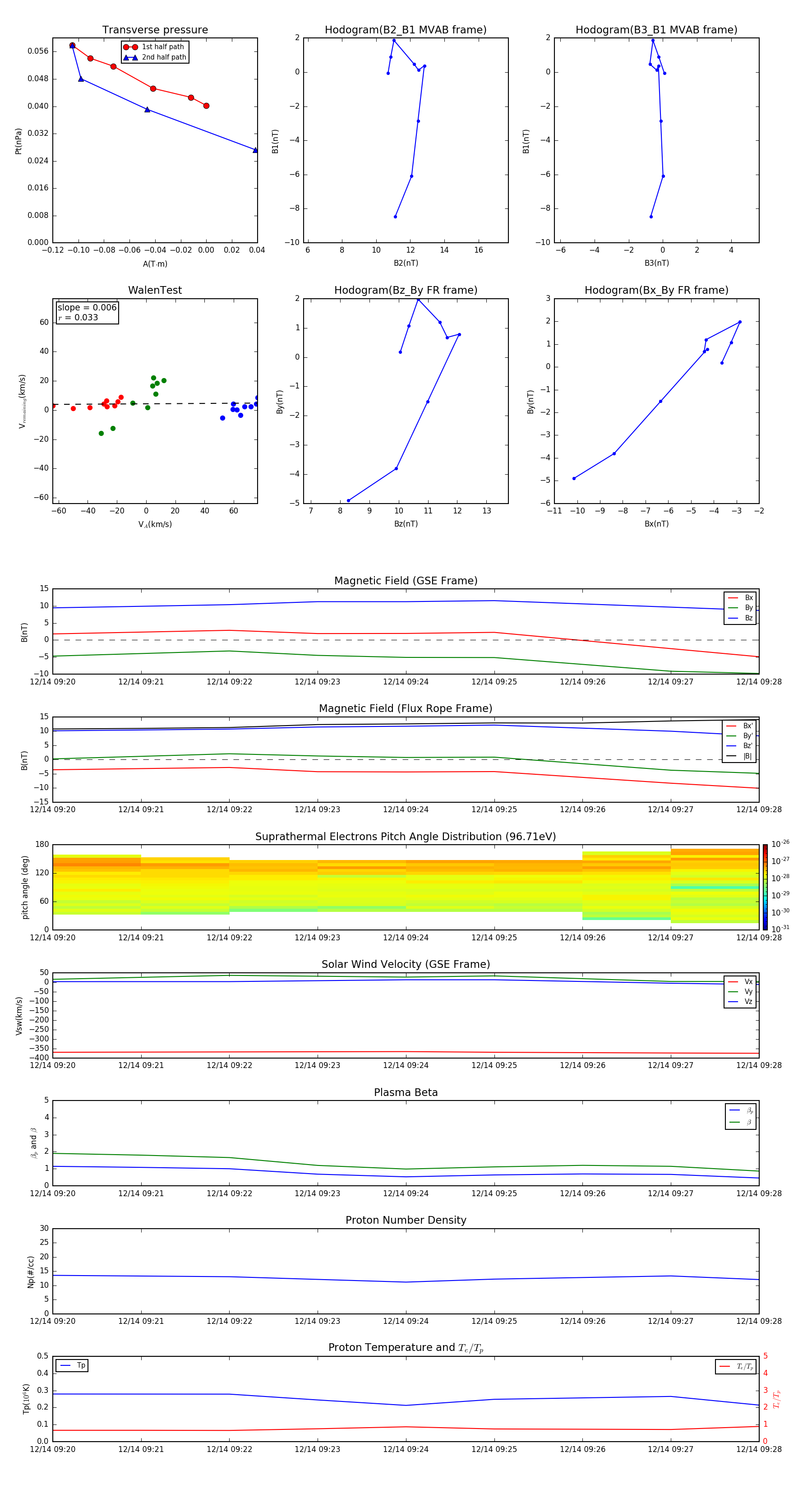Select the "2nd half path" legend entry
The width and height of the screenshot is (812, 1489).
pyautogui.click(x=155, y=57)
